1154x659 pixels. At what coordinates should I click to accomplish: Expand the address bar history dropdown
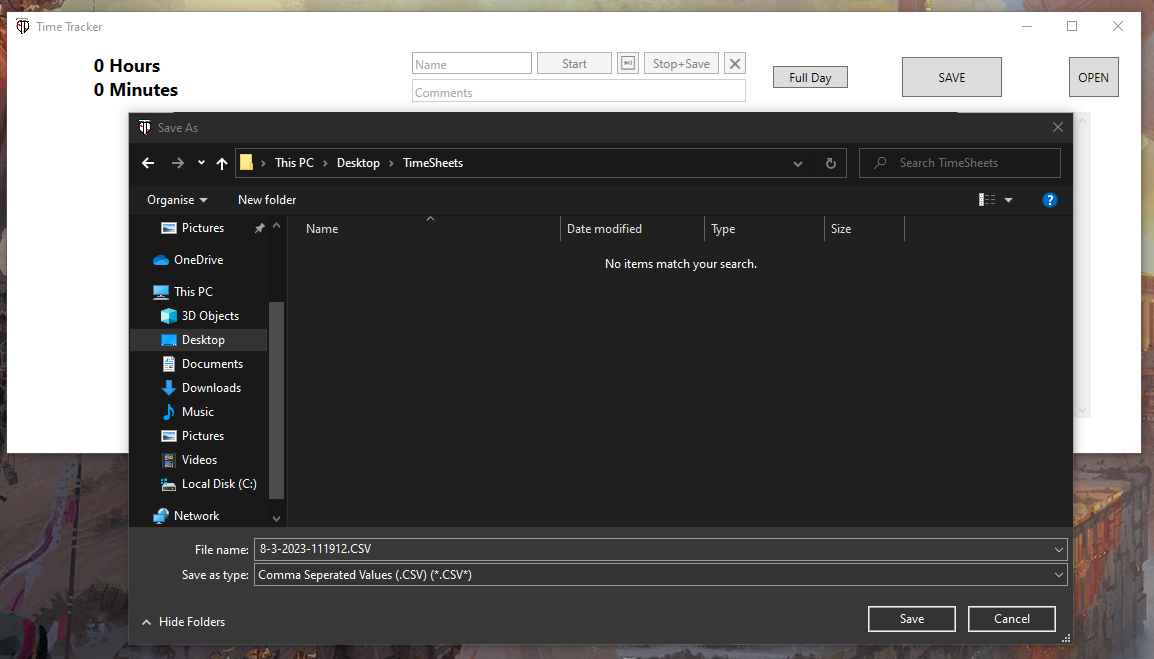(x=798, y=163)
